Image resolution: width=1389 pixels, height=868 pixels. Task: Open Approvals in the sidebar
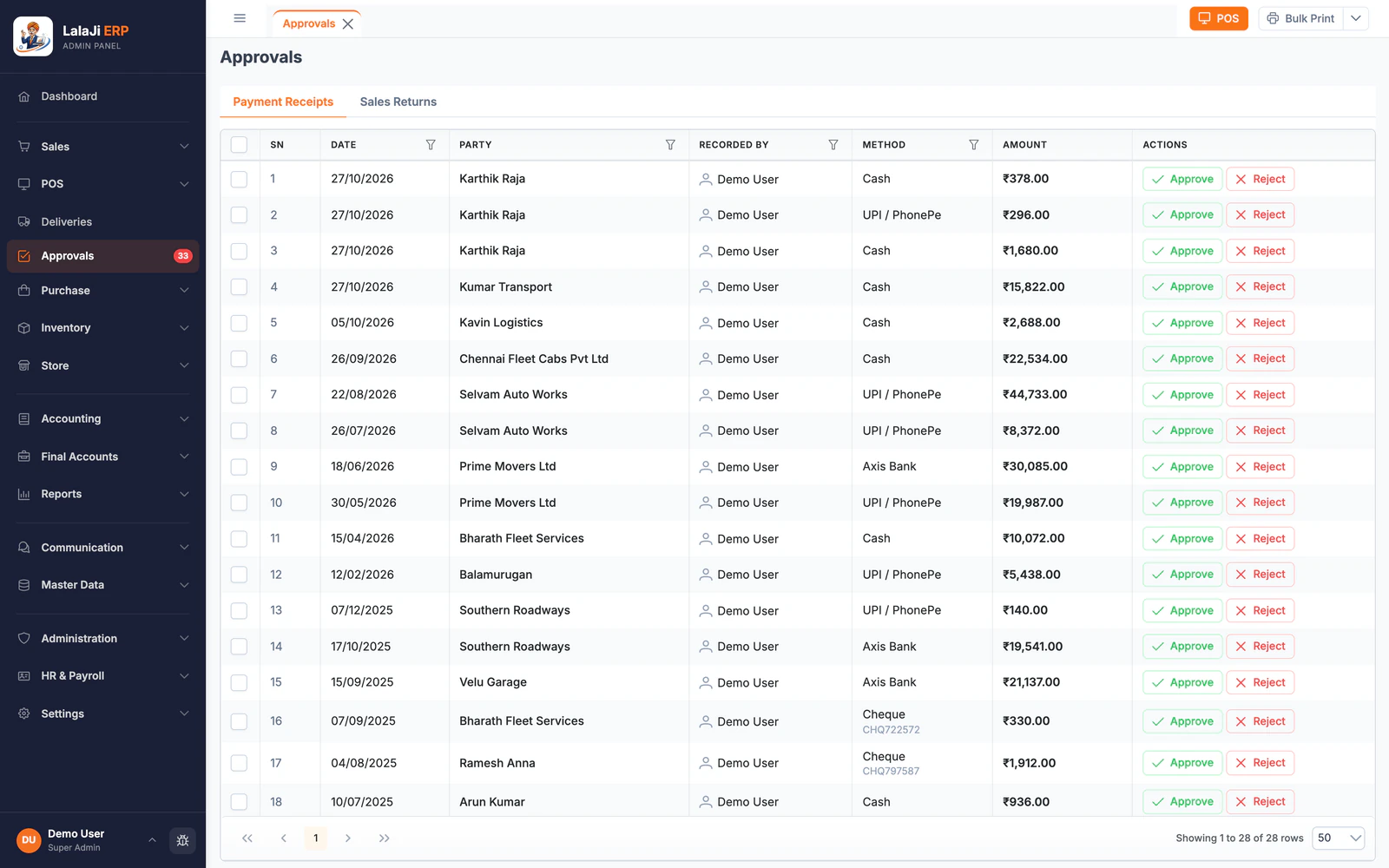click(103, 256)
